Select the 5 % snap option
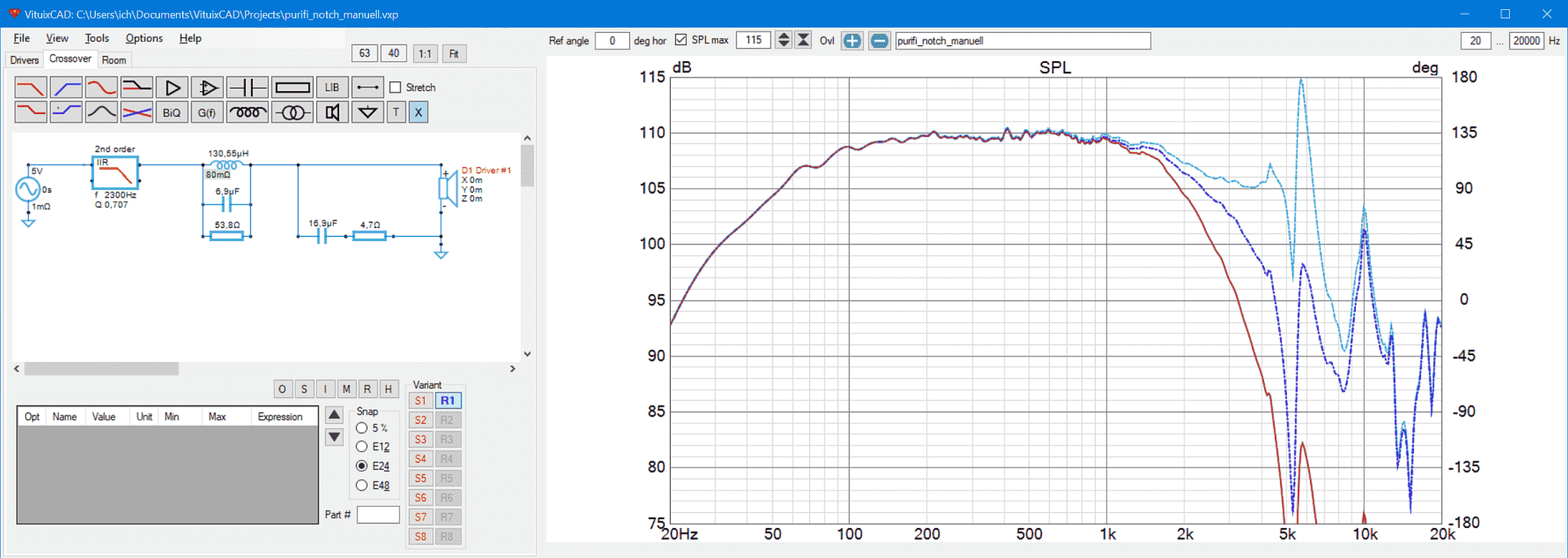 pyautogui.click(x=362, y=428)
